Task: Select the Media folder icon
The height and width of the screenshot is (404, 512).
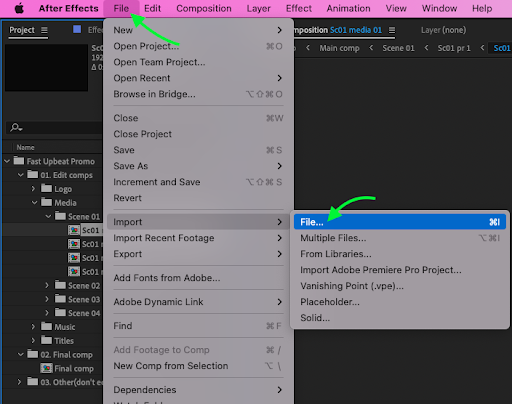Action: 46,202
